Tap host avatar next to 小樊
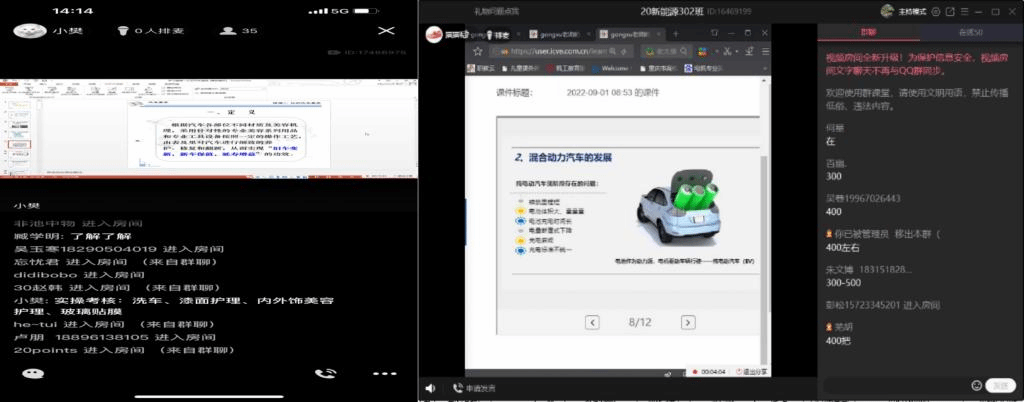1024x402 pixels. (29, 31)
